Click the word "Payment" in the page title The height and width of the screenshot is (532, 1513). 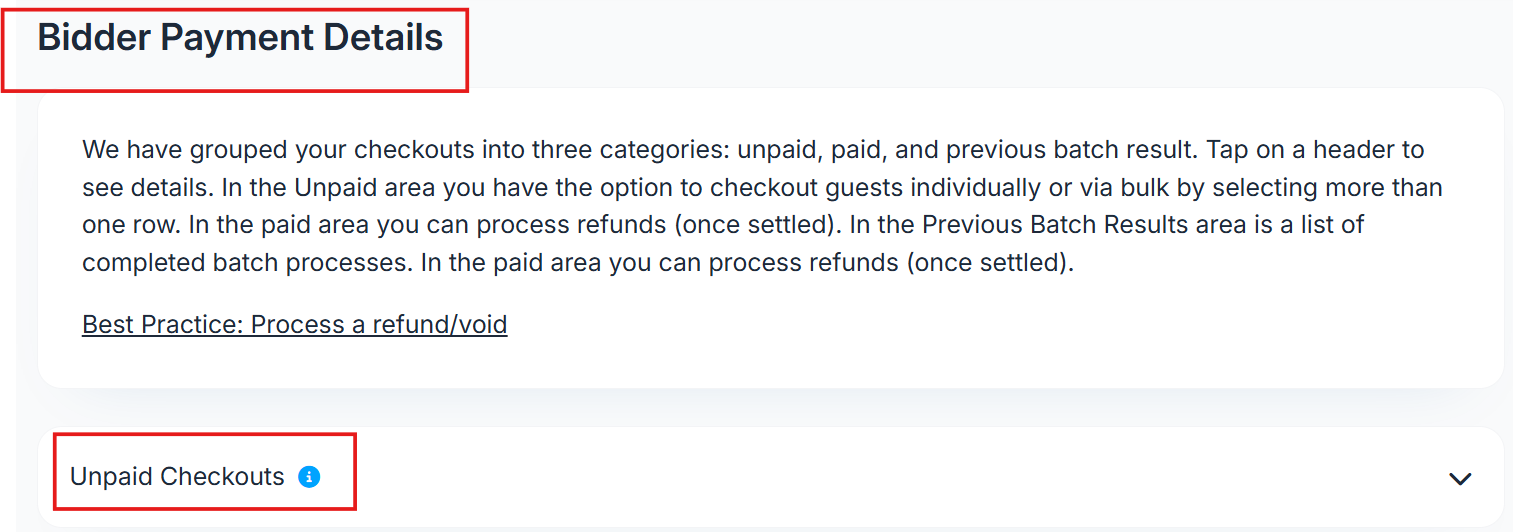240,38
